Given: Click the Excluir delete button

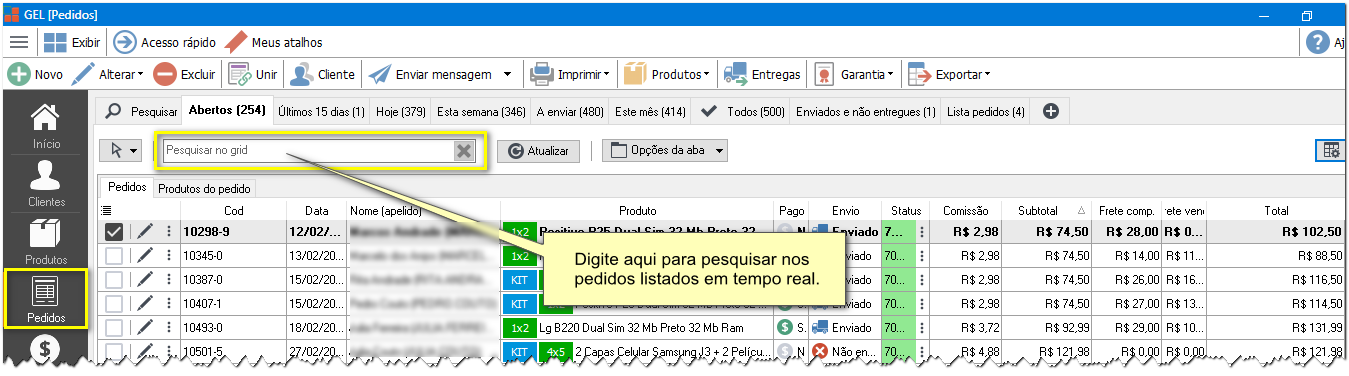Looking at the screenshot, I should 184,74.
